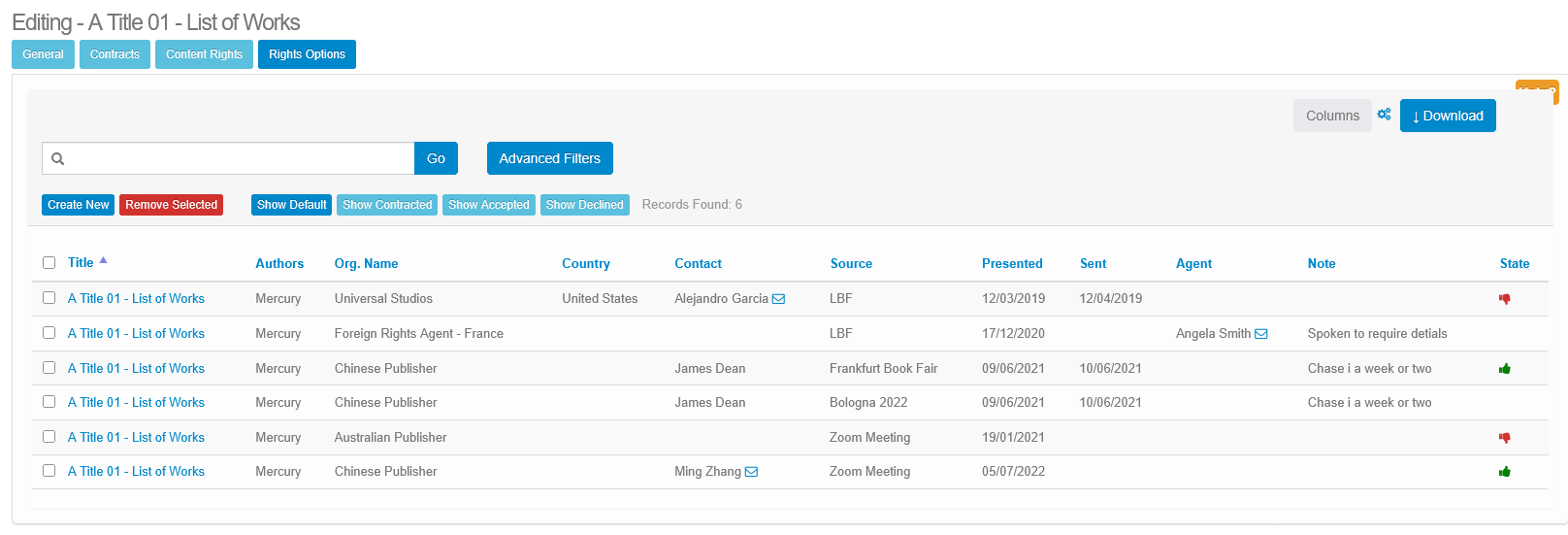Switch to the Contracts tab
Viewport: 1568px width, 535px height.
[x=114, y=54]
